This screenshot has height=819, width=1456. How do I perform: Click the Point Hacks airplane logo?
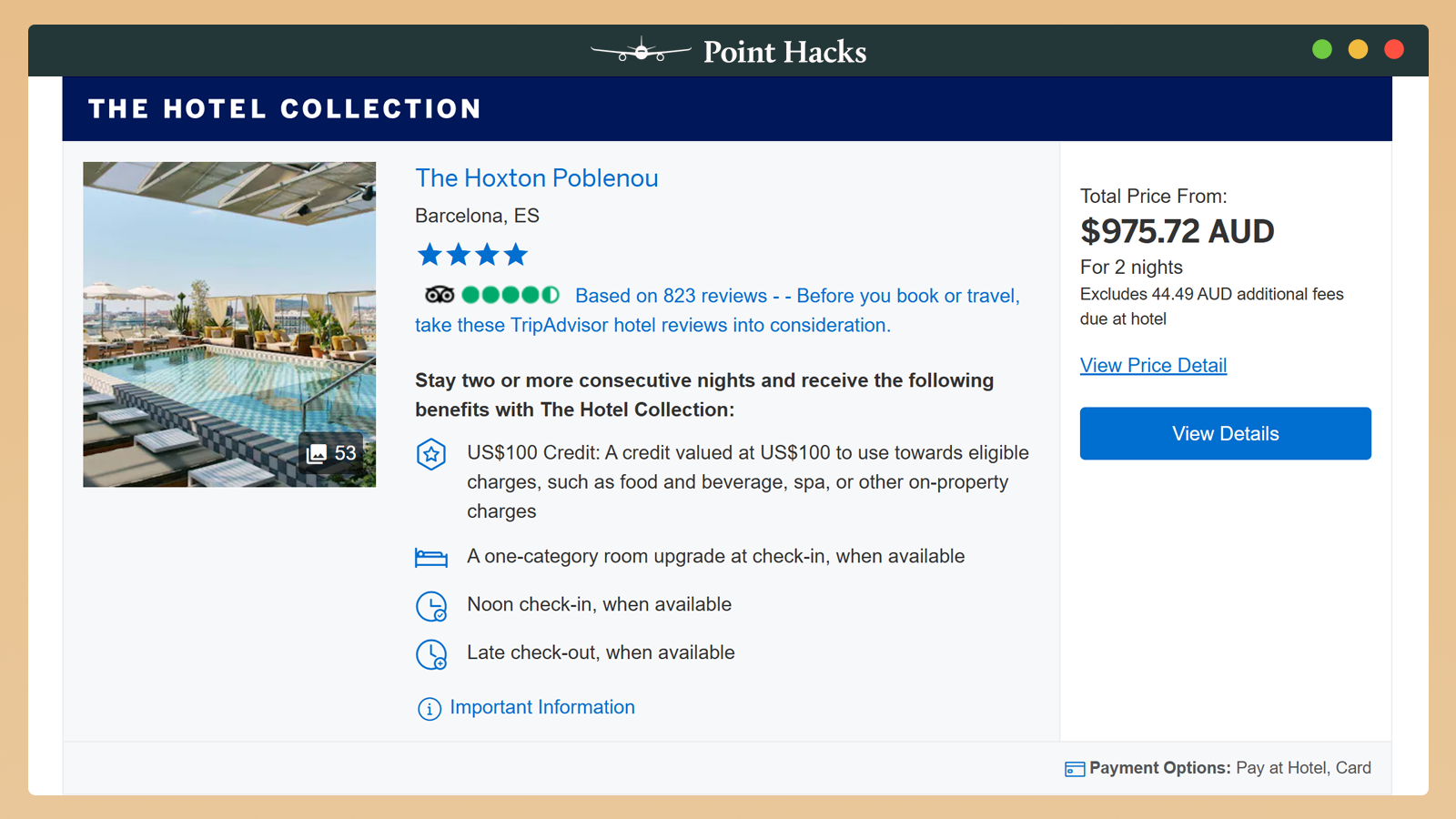point(642,51)
